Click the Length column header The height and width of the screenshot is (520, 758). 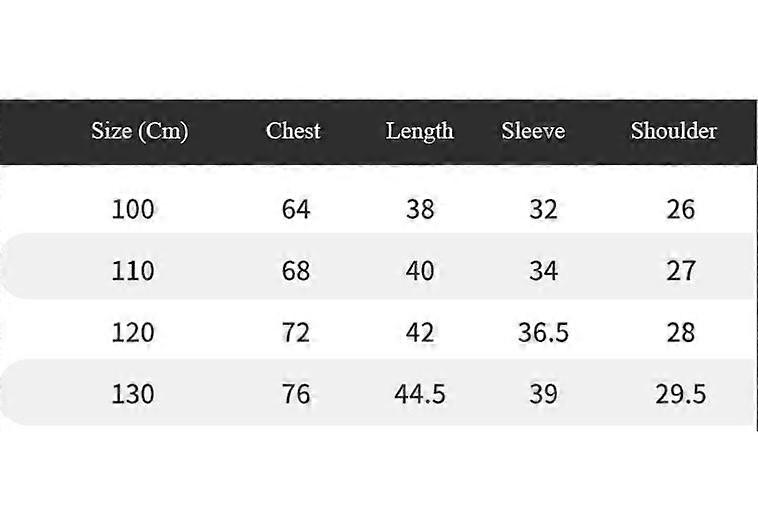(419, 131)
